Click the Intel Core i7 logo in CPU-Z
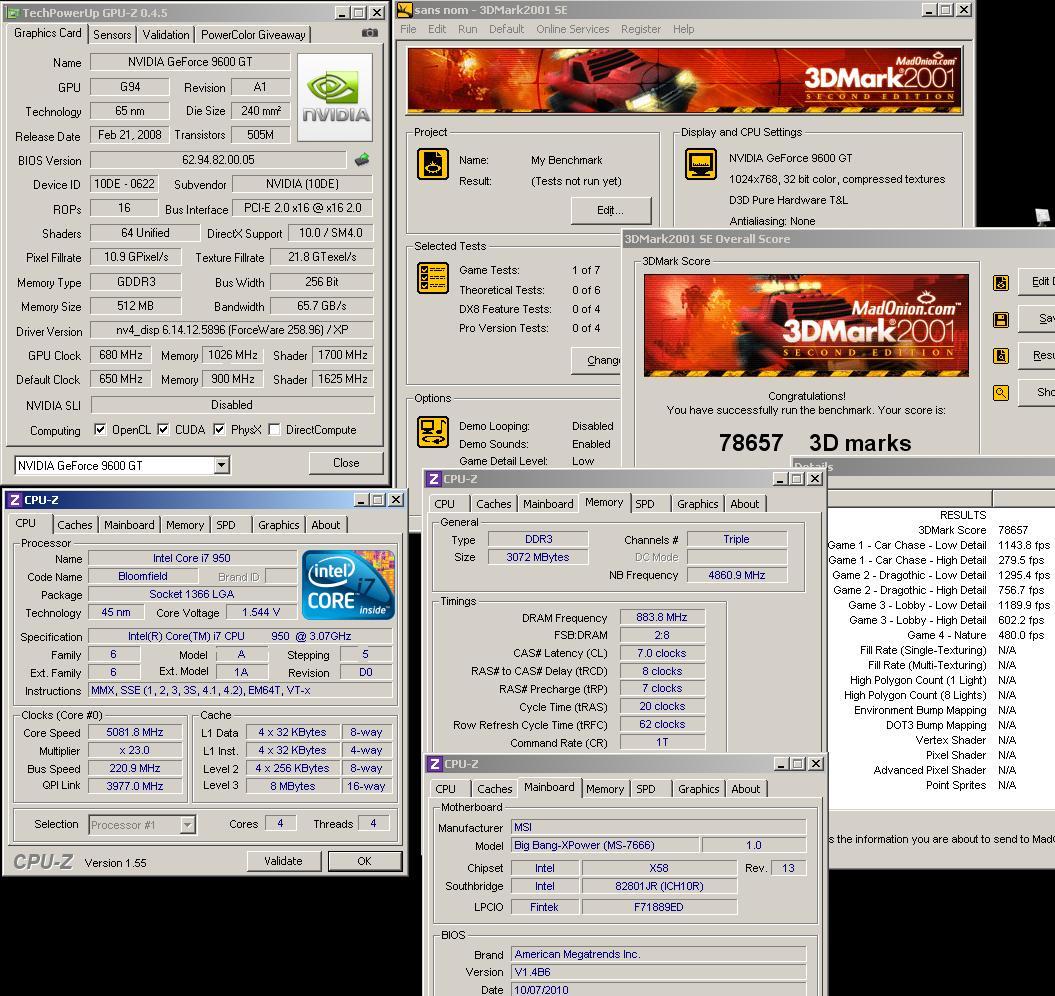This screenshot has width=1055, height=996. tap(348, 585)
